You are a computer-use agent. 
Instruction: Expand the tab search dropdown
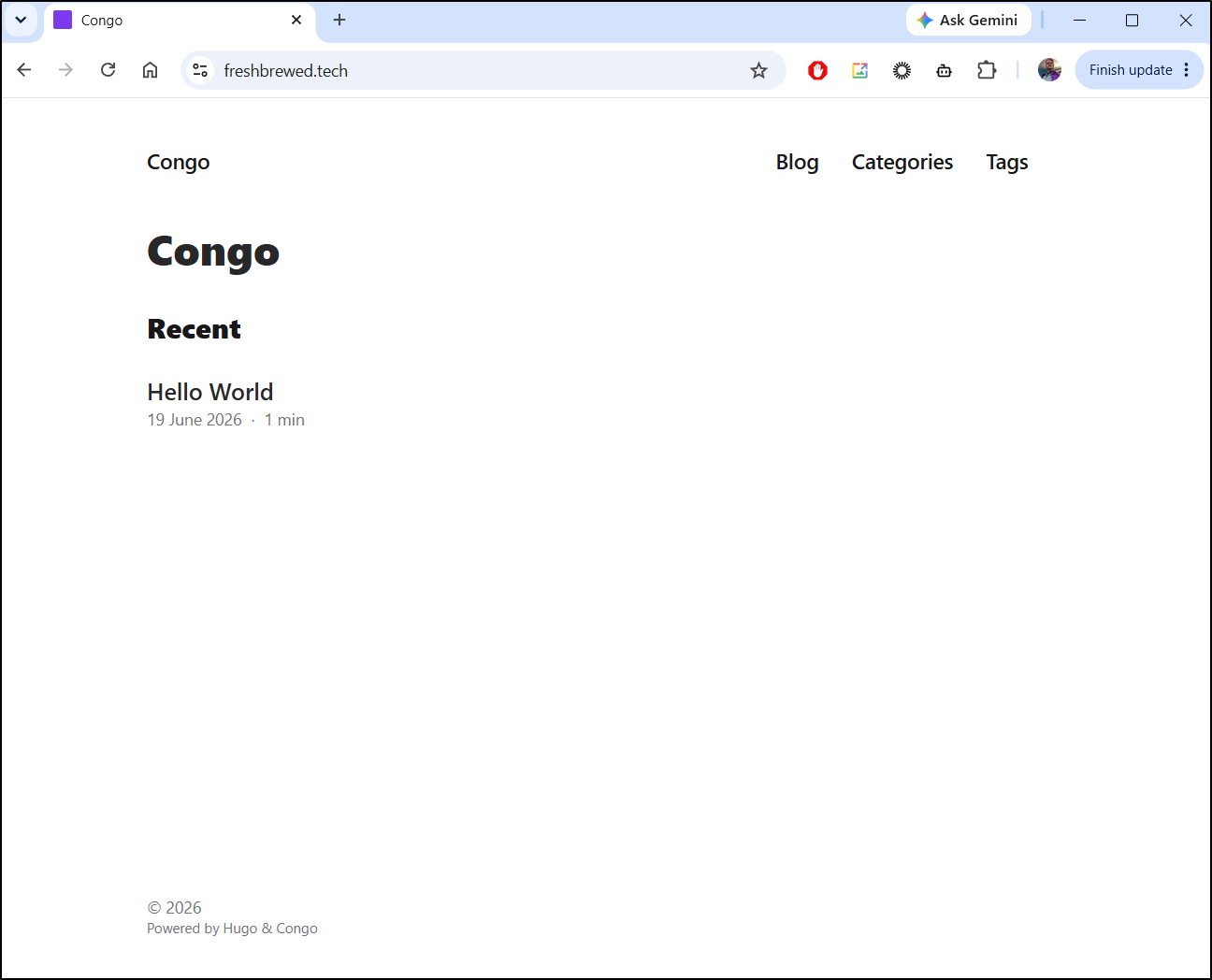tap(21, 20)
